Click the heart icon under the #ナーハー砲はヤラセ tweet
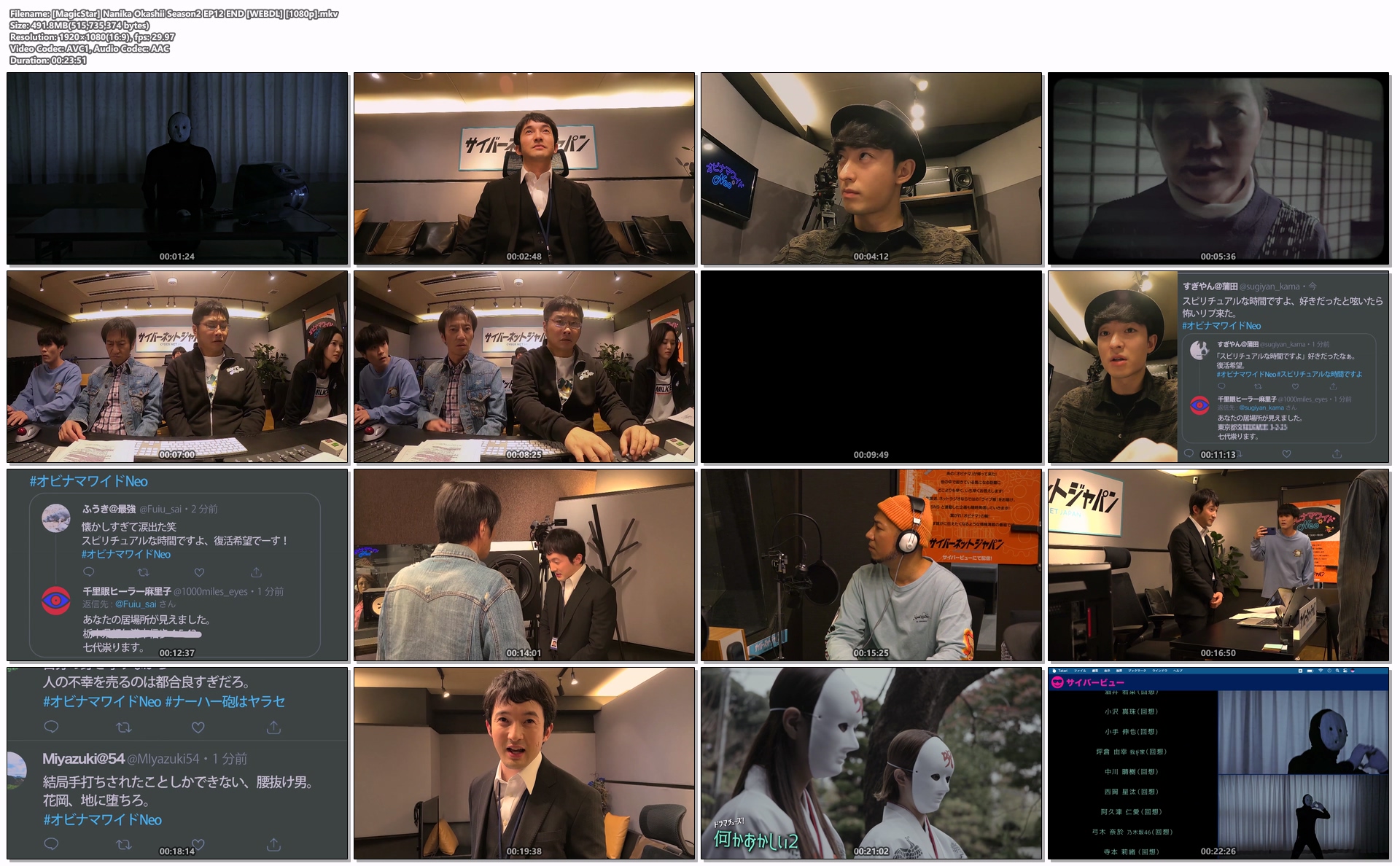The width and height of the screenshot is (1400, 866). point(198,727)
